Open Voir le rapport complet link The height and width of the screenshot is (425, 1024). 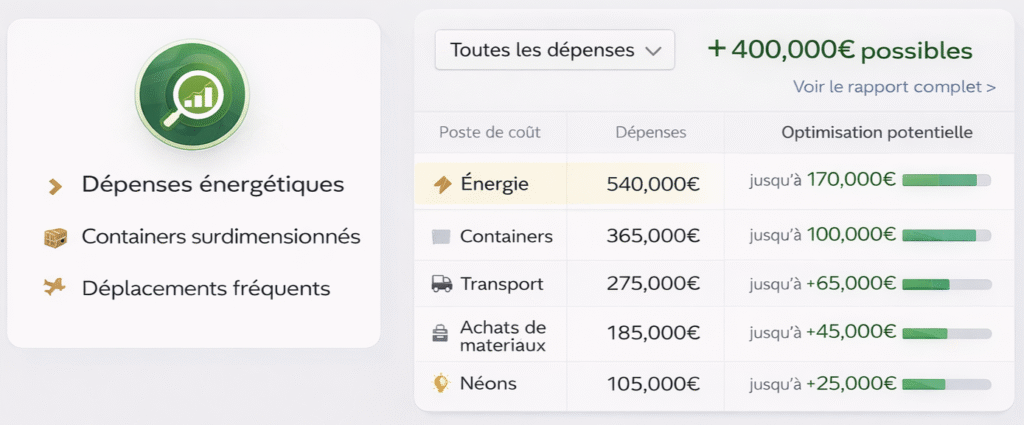tap(894, 87)
